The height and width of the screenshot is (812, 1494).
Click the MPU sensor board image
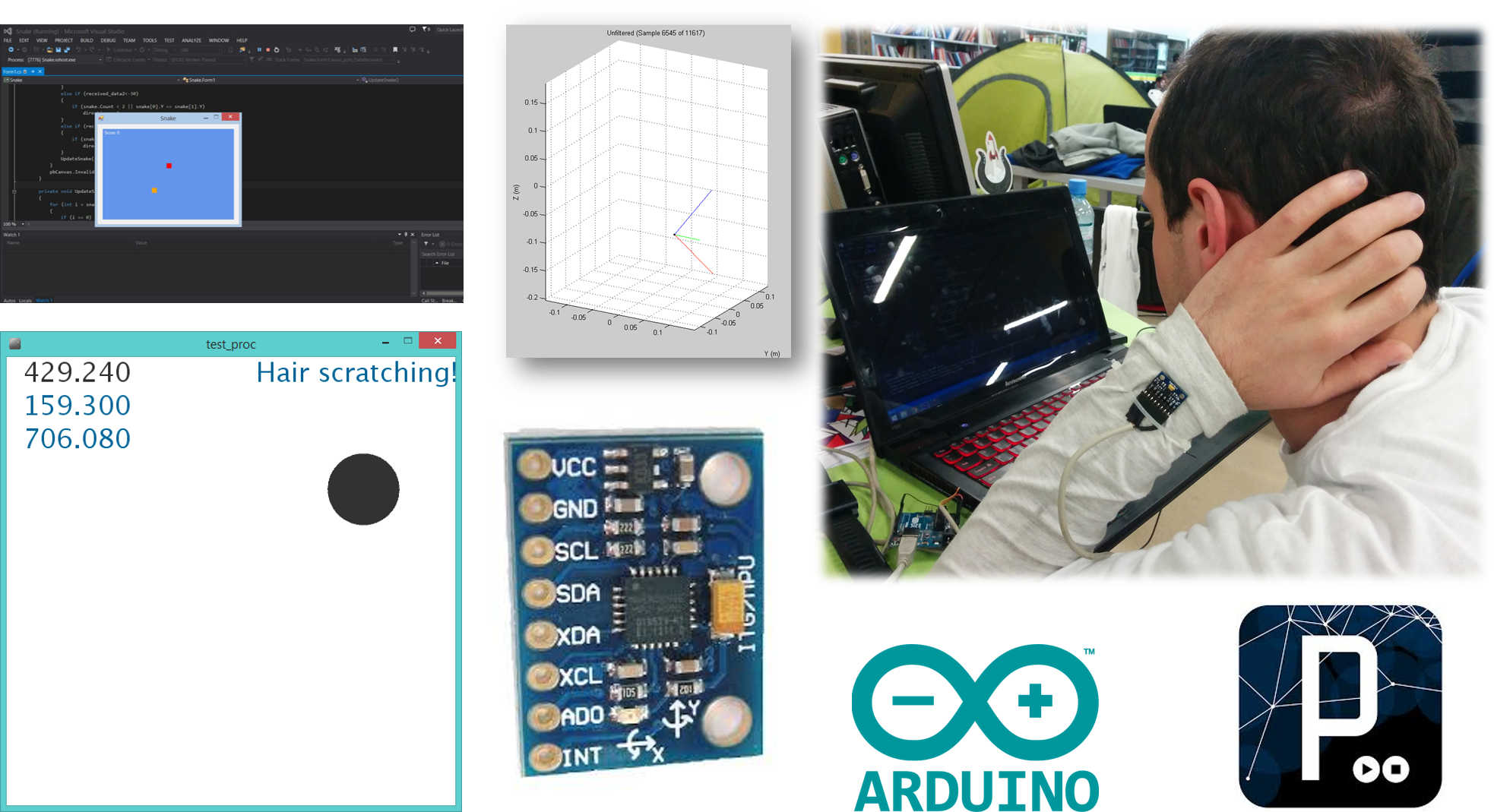click(634, 603)
